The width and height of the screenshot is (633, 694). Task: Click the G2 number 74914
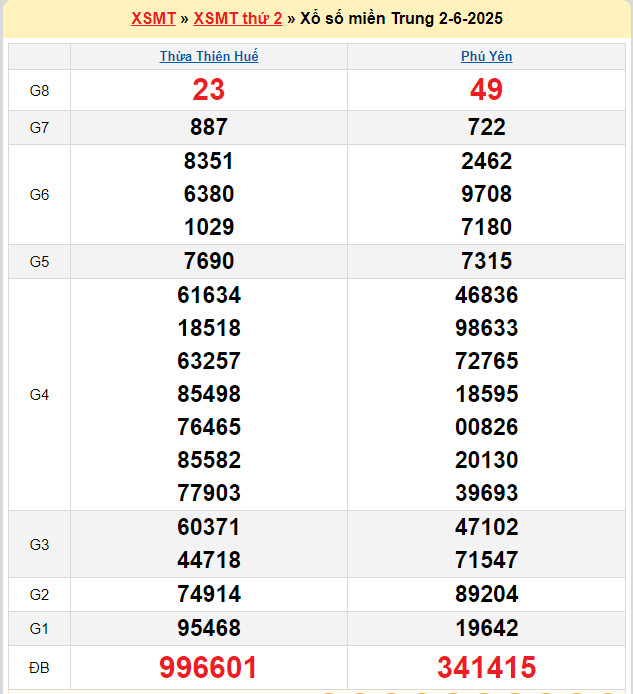[209, 594]
